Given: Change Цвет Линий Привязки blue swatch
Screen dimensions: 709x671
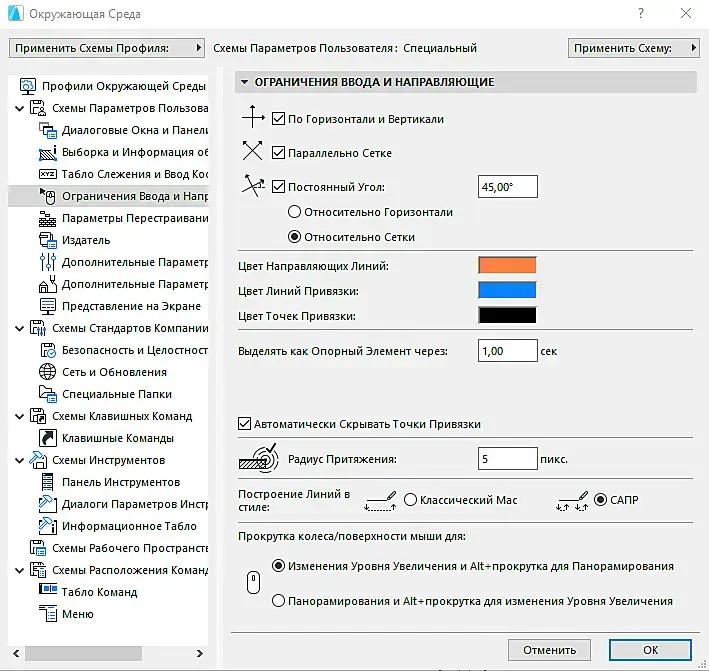Looking at the screenshot, I should [507, 290].
